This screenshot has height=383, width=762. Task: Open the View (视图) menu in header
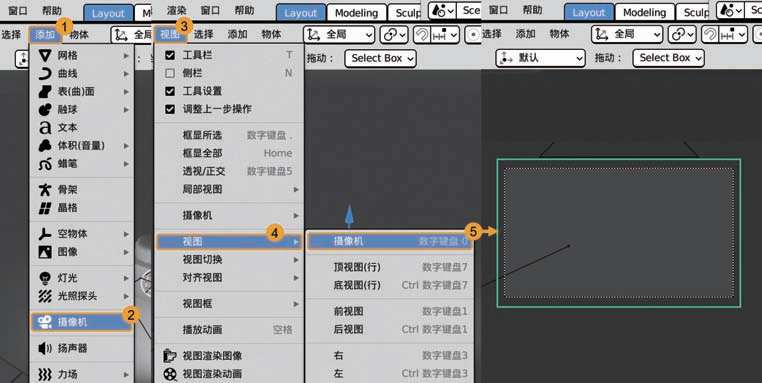170,34
